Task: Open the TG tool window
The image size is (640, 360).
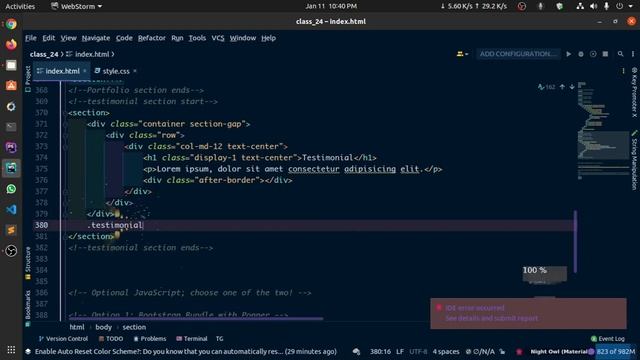Action: pos(220,339)
